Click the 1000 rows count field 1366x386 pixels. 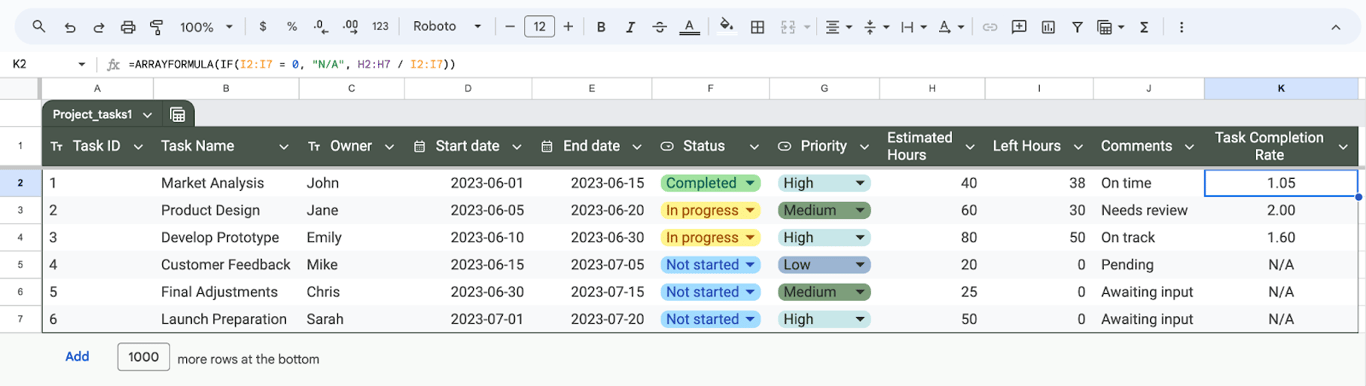click(144, 358)
